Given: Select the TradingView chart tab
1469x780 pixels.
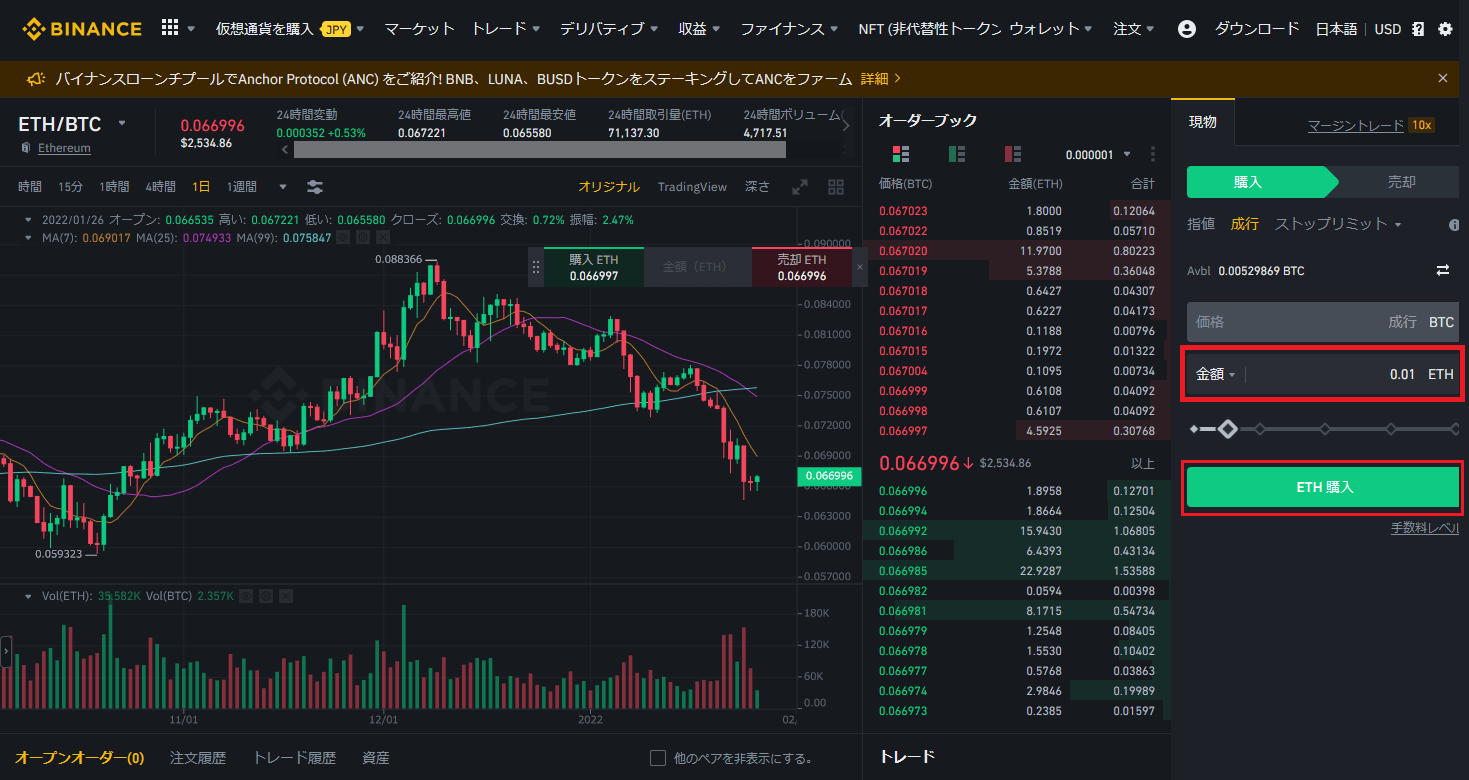Looking at the screenshot, I should pyautogui.click(x=692, y=187).
